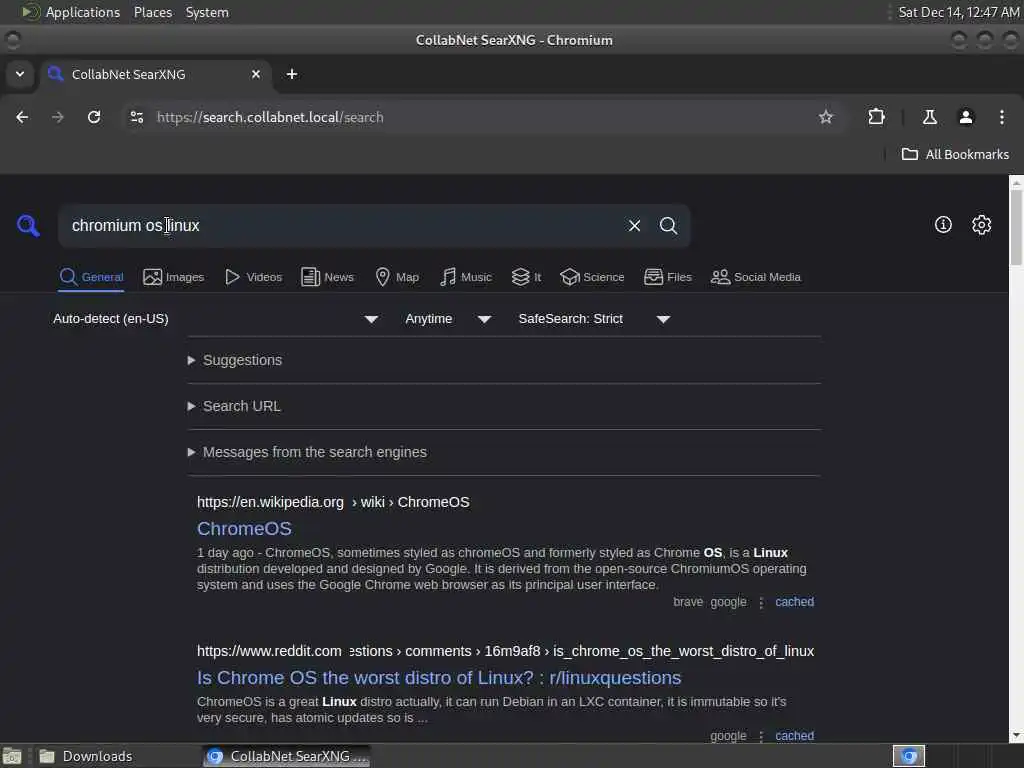Click the clock showing Sat Dec 14
Image resolution: width=1024 pixels, height=768 pixels.
(958, 12)
